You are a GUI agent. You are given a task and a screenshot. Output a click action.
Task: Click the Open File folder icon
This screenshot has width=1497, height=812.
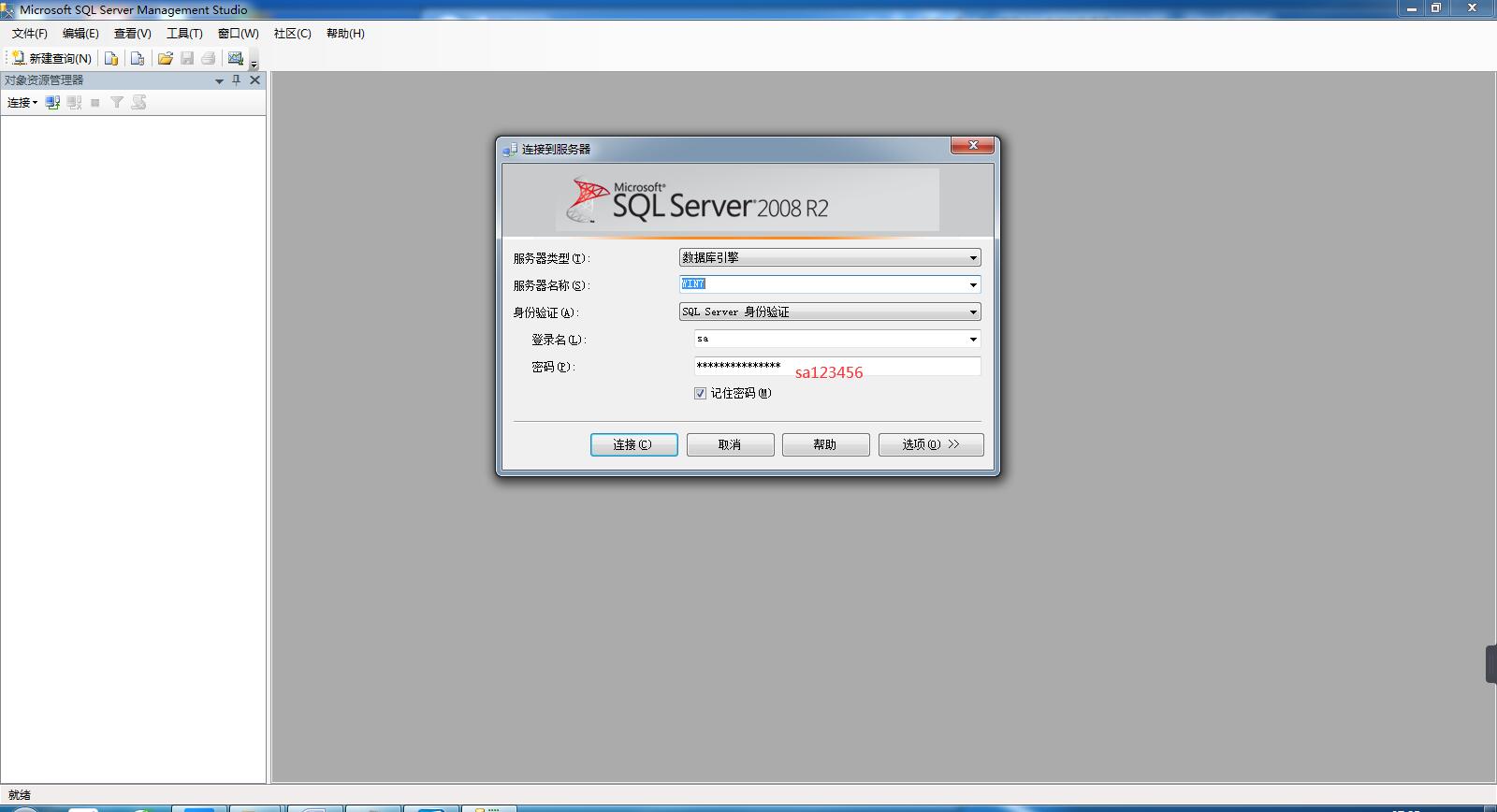166,58
